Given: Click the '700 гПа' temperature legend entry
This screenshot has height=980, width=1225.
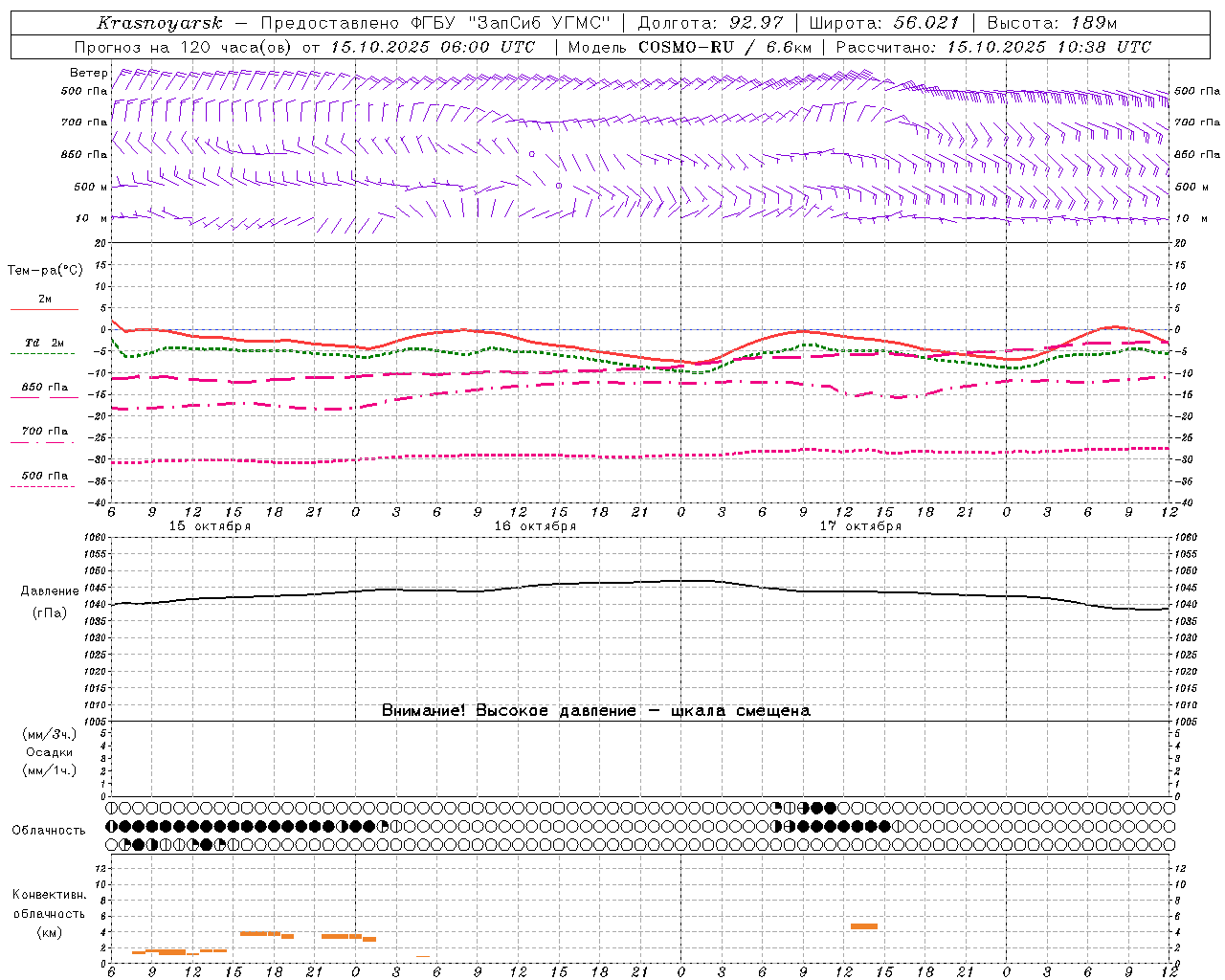Looking at the screenshot, I should coord(45,432).
